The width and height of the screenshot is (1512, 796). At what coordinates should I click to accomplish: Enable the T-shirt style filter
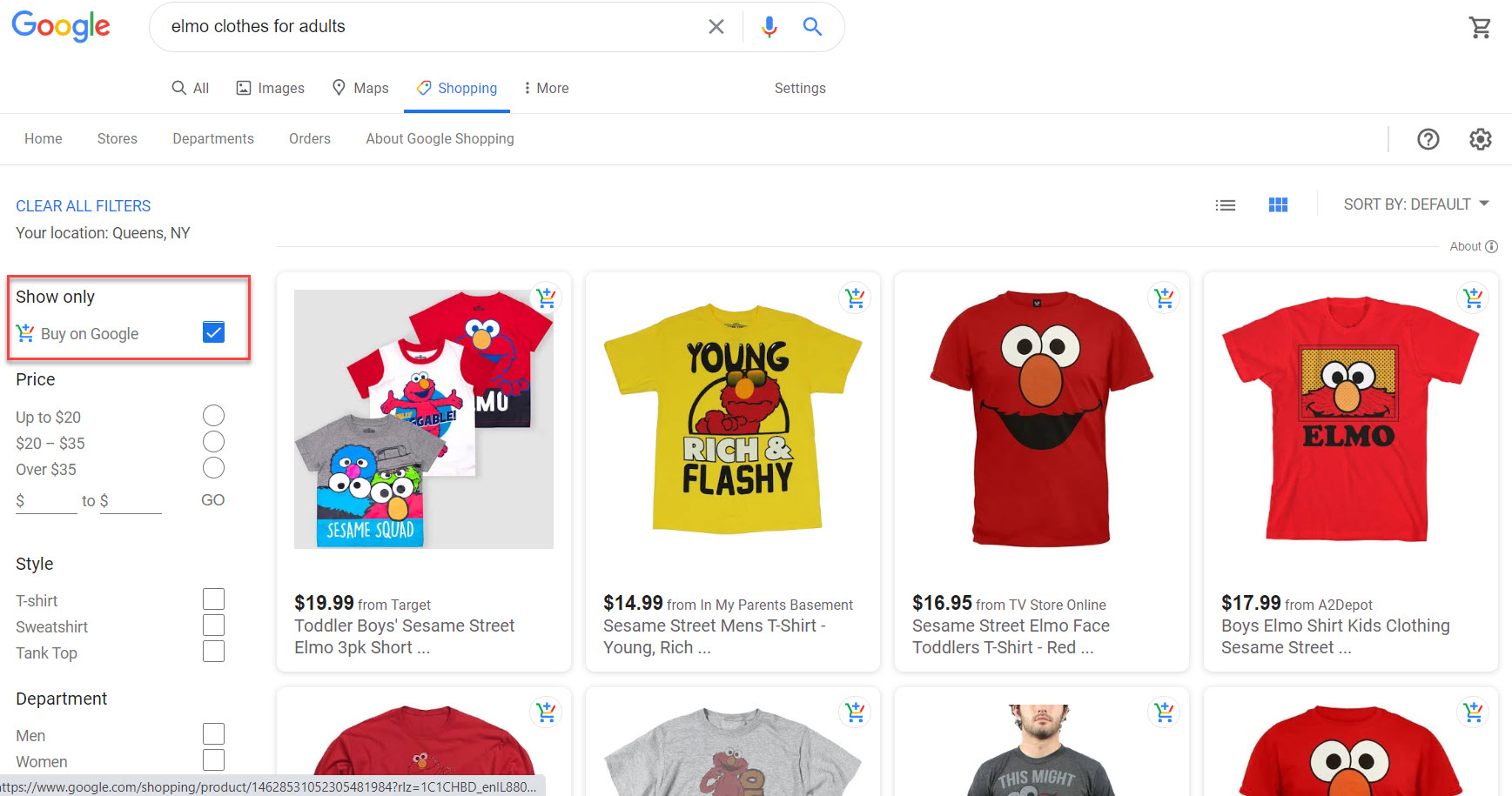tap(213, 599)
